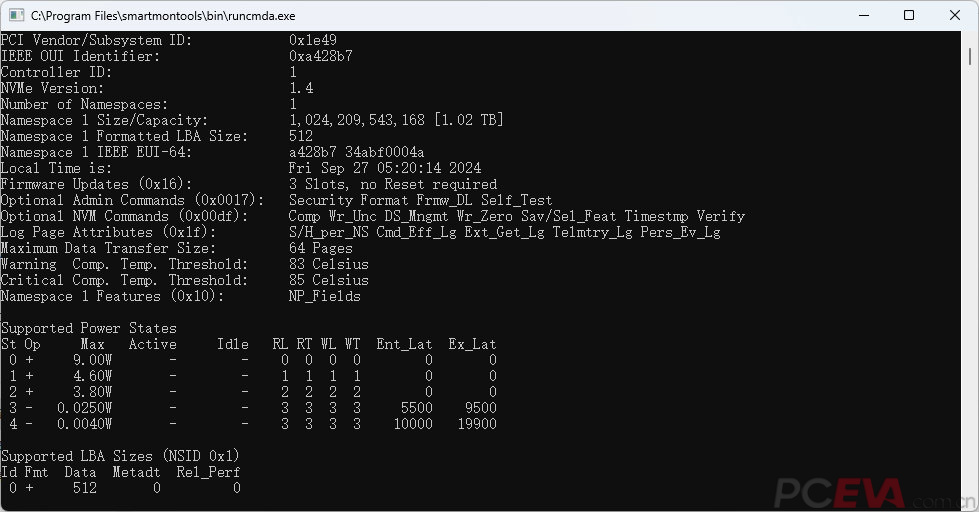This screenshot has height=512, width=979.
Task: Click the NVMe Version value 1.4
Action: pos(301,88)
